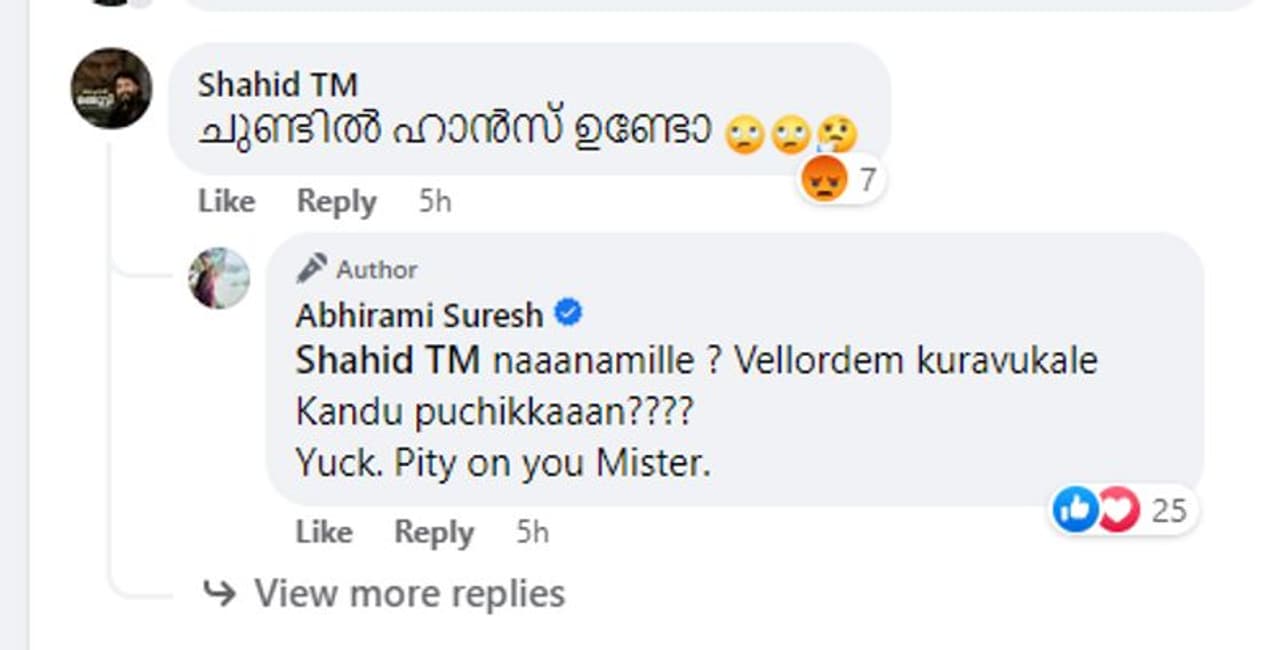
Task: Open Shahid TM's profile picture
Action: tap(111, 88)
